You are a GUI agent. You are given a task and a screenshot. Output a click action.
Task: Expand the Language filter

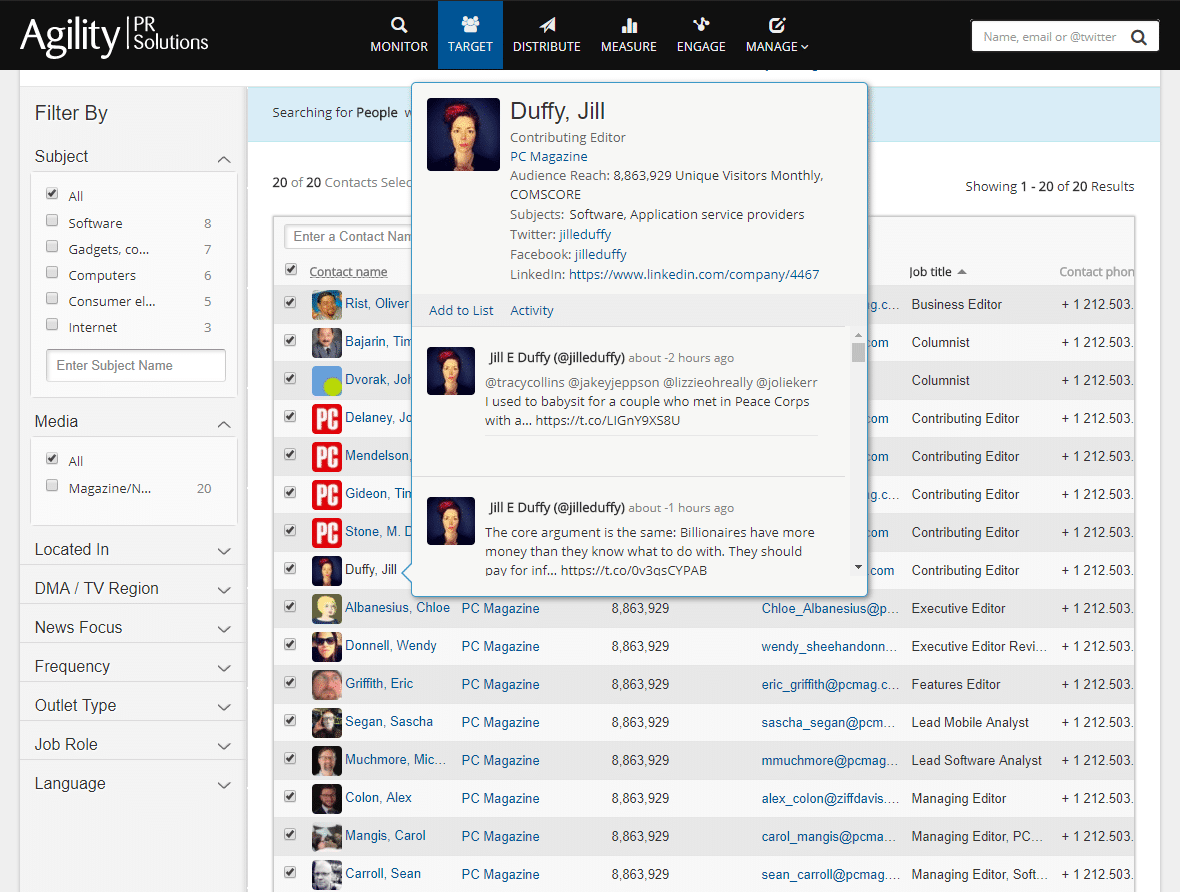[x=224, y=785]
